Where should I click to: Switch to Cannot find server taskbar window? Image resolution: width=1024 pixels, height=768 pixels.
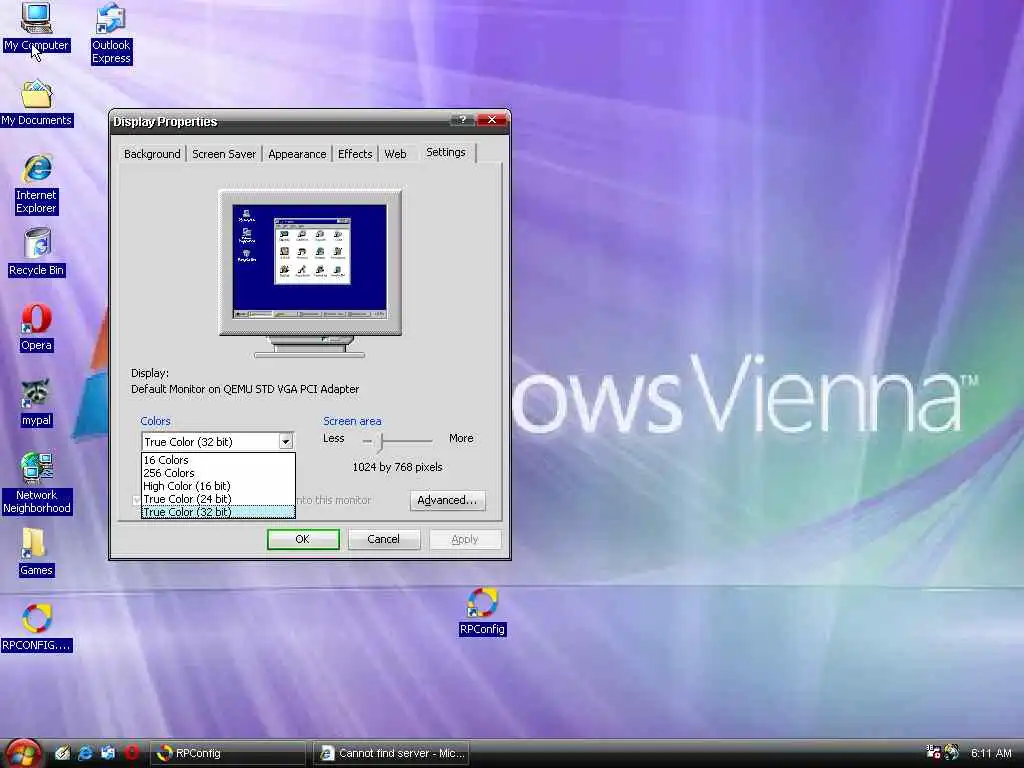391,754
